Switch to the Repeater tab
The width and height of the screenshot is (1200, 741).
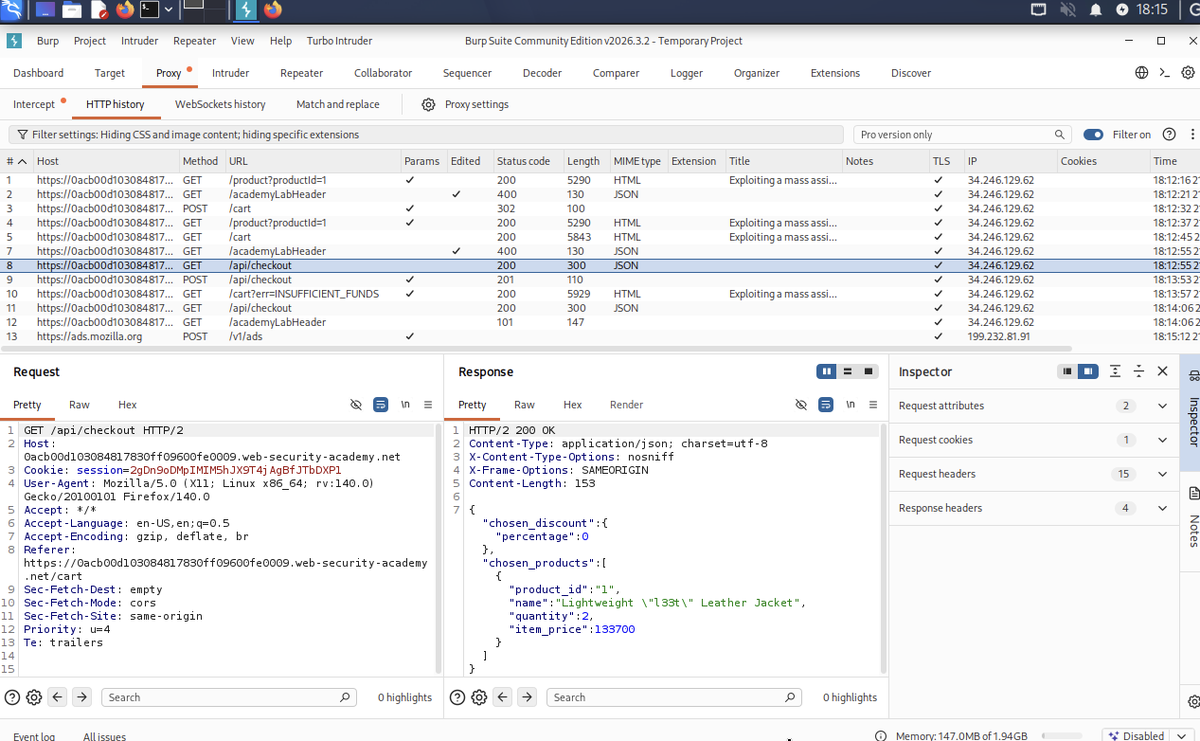pos(301,73)
